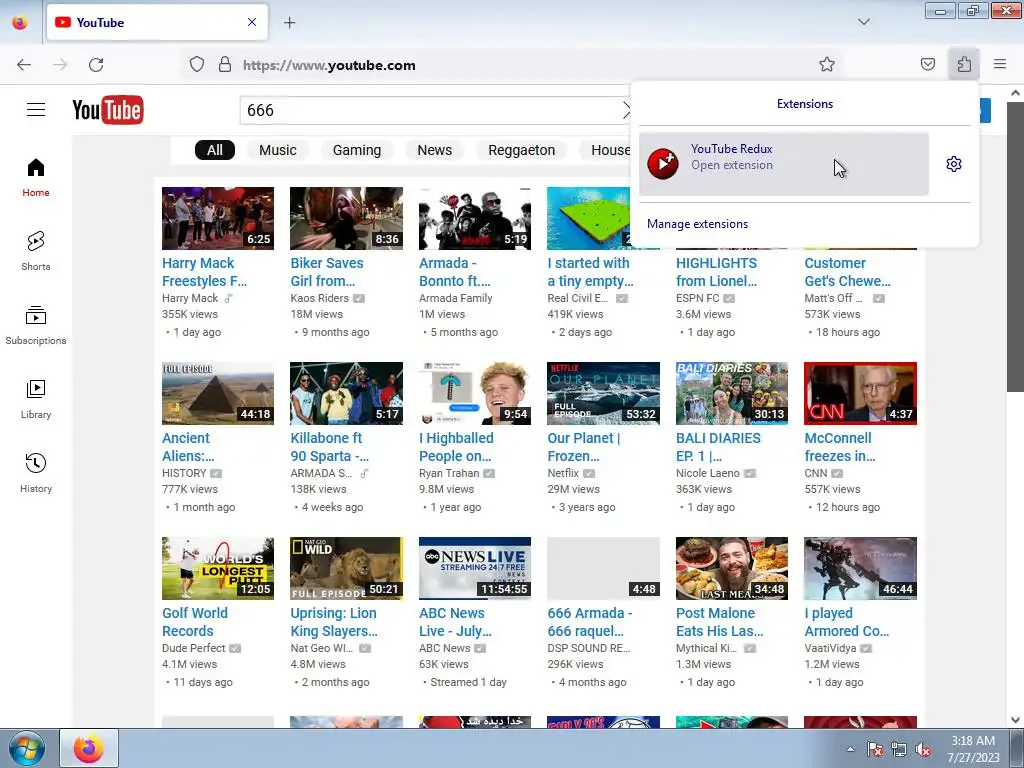The width and height of the screenshot is (1024, 768).
Task: Click the YouTube Redux extension icon
Action: (663, 163)
